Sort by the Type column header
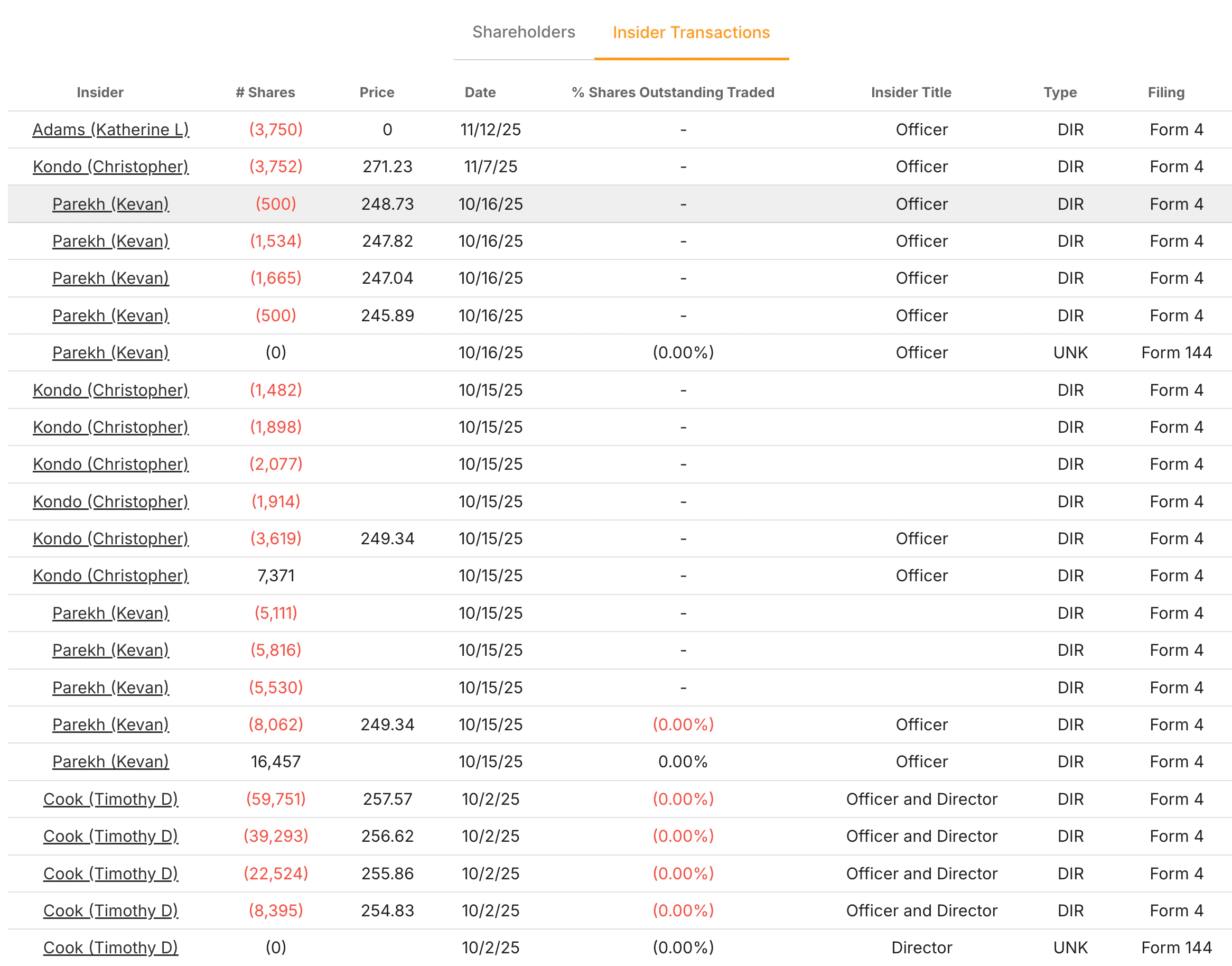This screenshot has width=1232, height=966. point(1060,92)
